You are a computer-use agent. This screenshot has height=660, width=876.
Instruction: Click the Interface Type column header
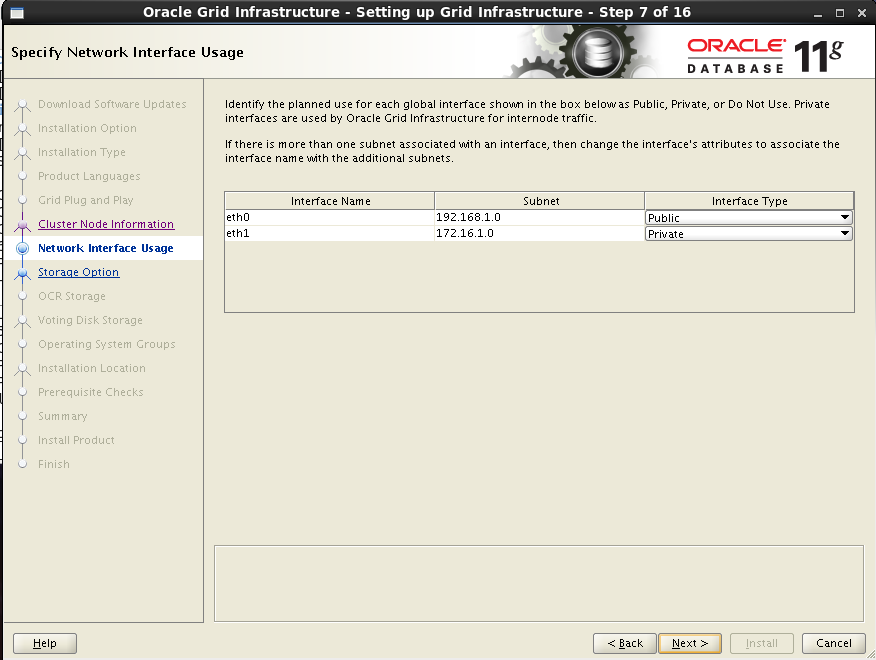(749, 201)
